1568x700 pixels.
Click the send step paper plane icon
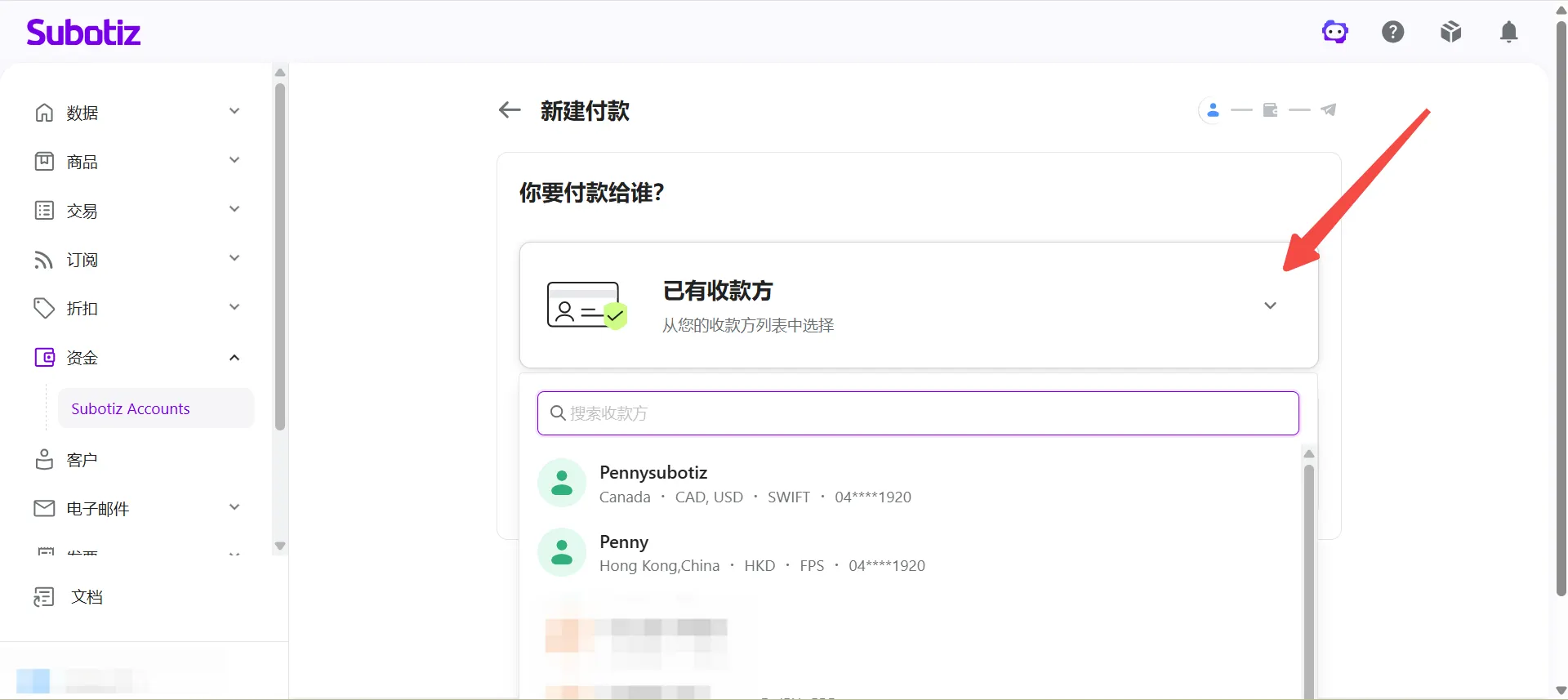(x=1329, y=110)
